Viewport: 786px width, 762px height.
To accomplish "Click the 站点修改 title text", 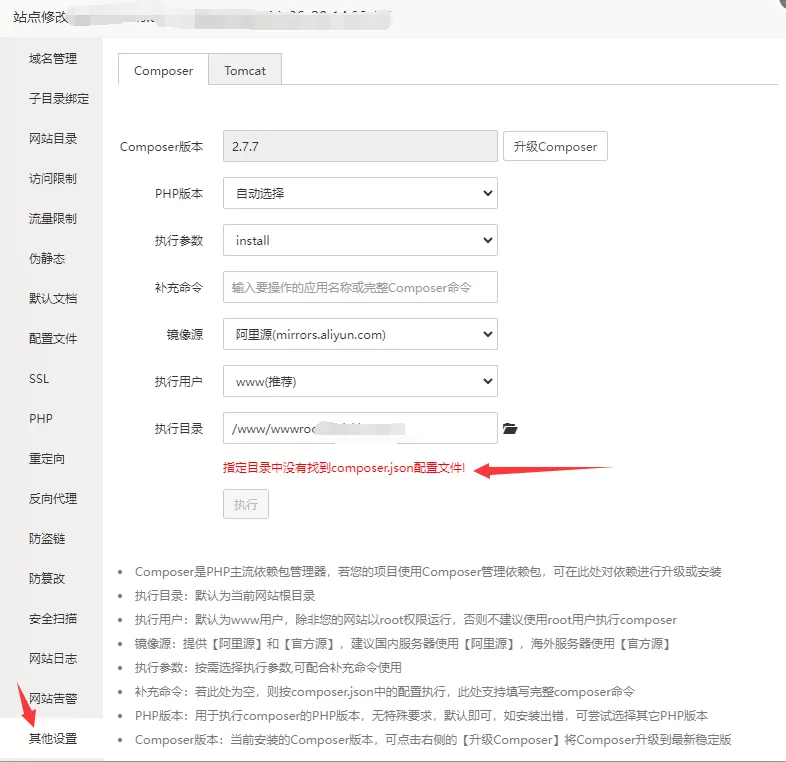I will [40, 17].
